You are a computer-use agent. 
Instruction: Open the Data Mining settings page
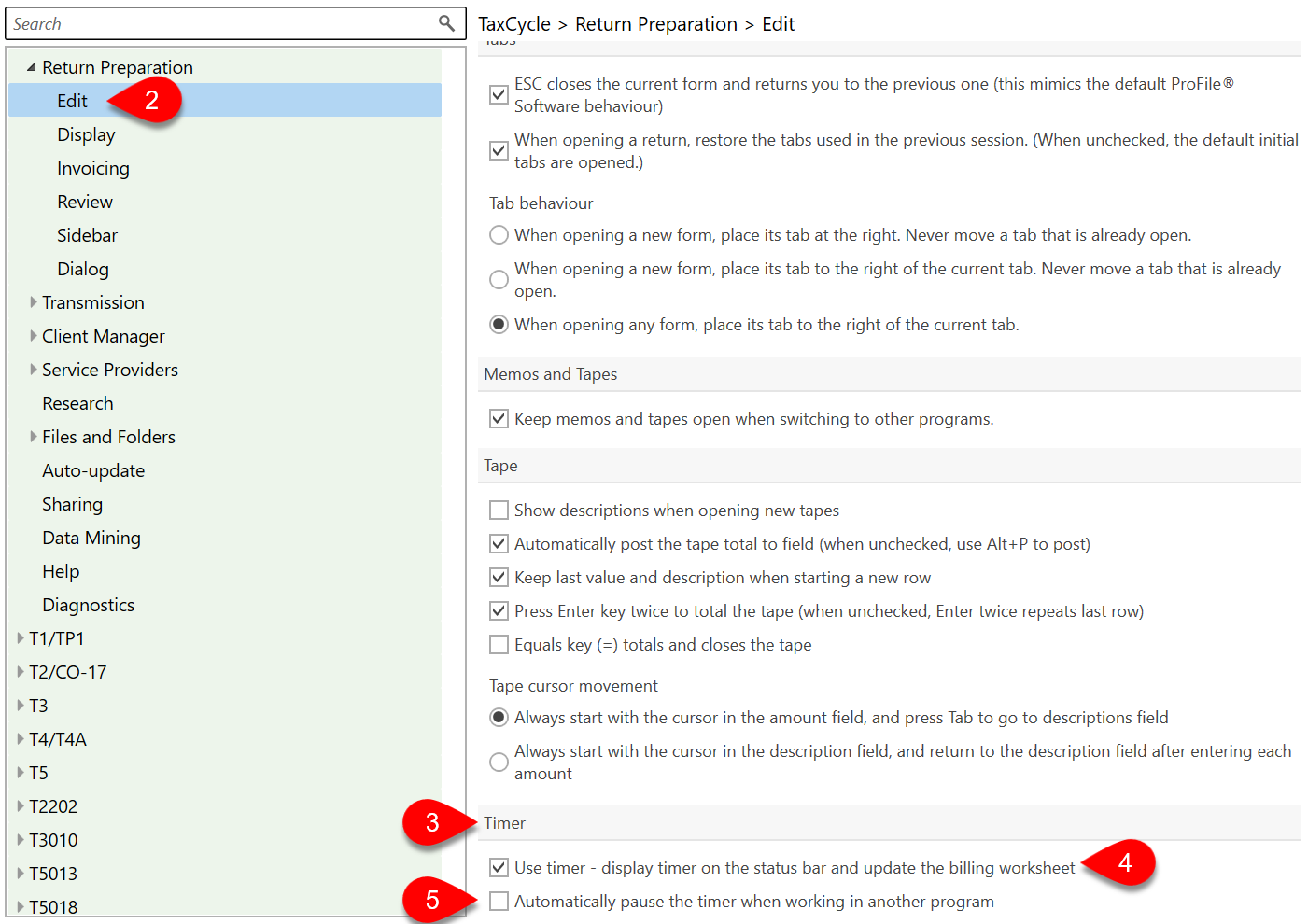tap(91, 538)
